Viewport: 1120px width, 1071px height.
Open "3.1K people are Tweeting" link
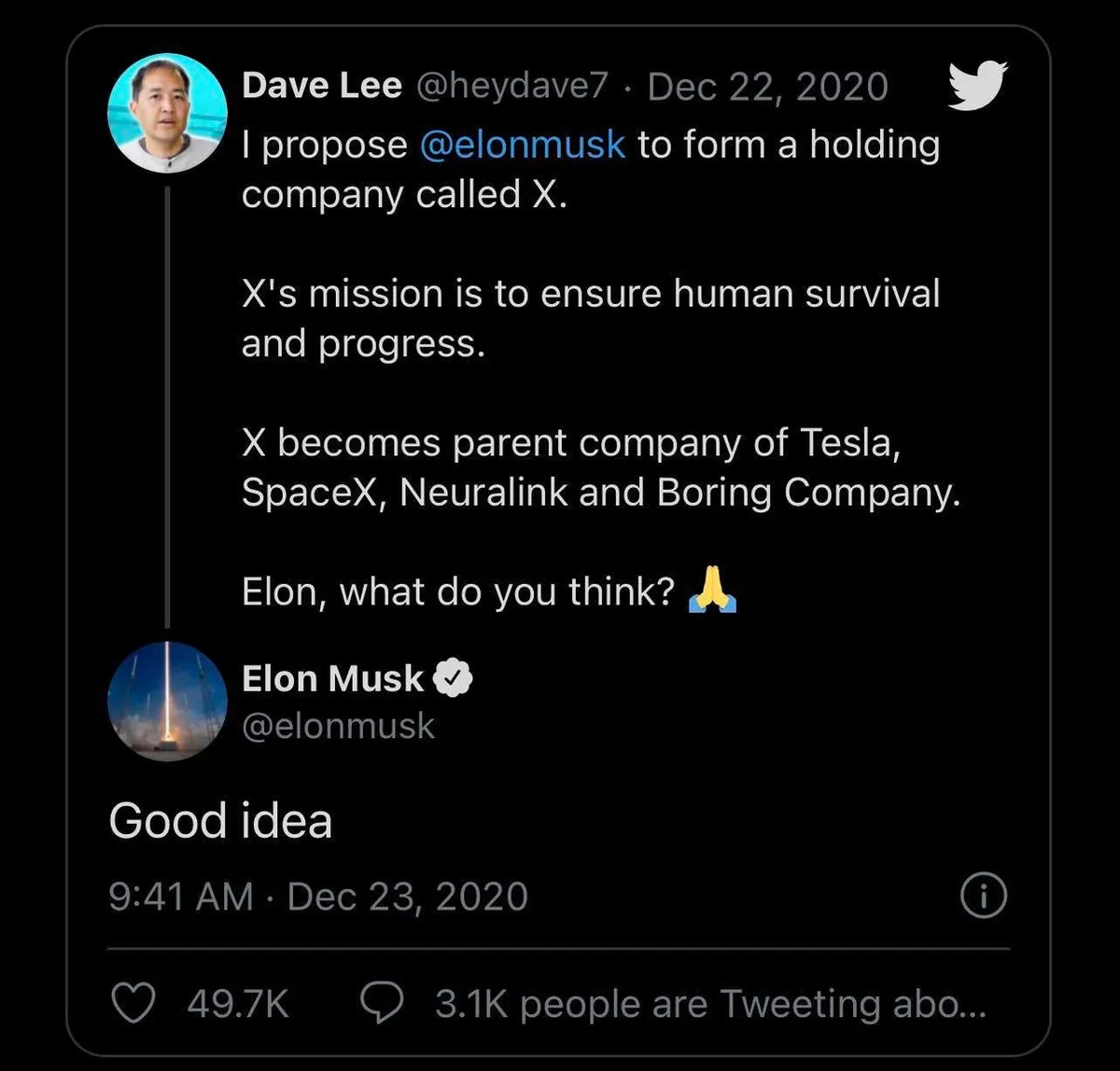(x=709, y=1004)
